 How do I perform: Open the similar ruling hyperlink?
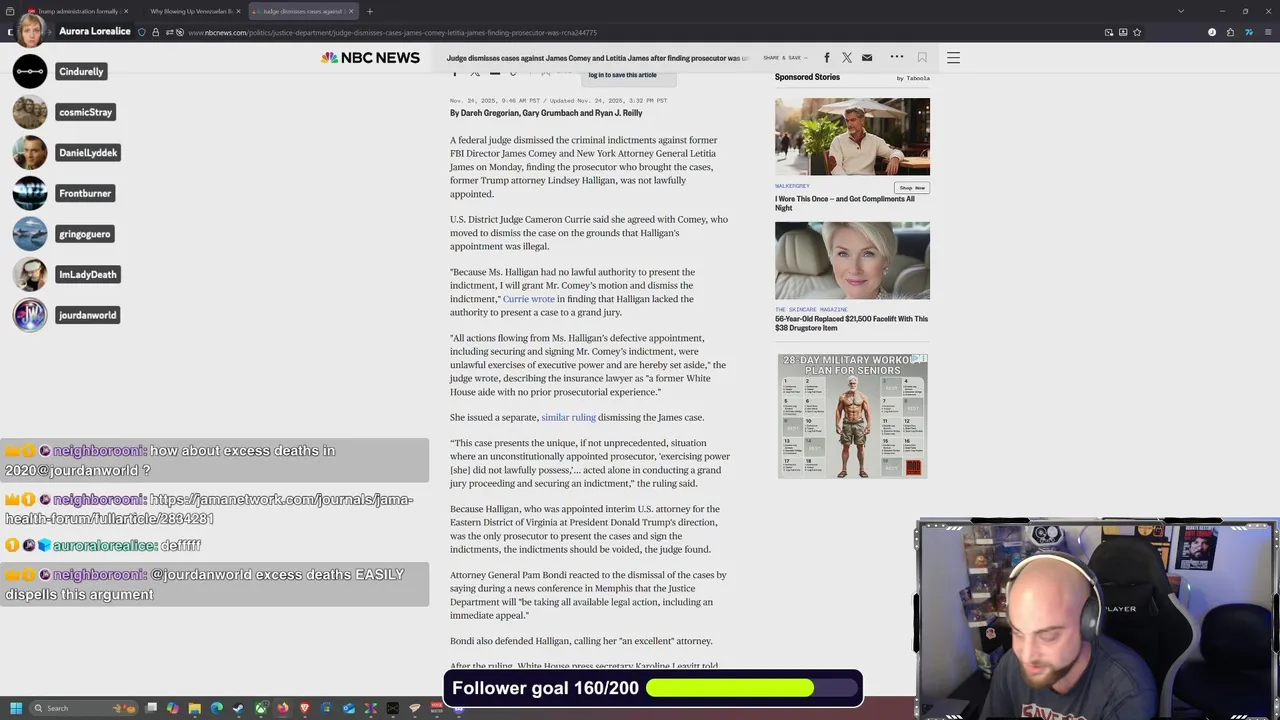[568, 417]
